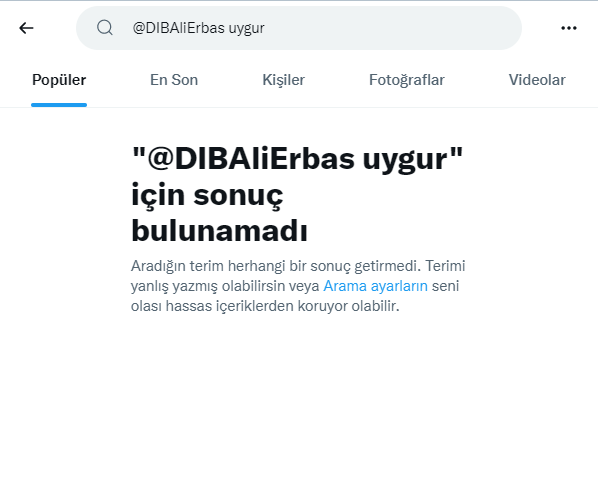Go back using the left arrow icon
Image resolution: width=598 pixels, height=497 pixels.
point(26,28)
